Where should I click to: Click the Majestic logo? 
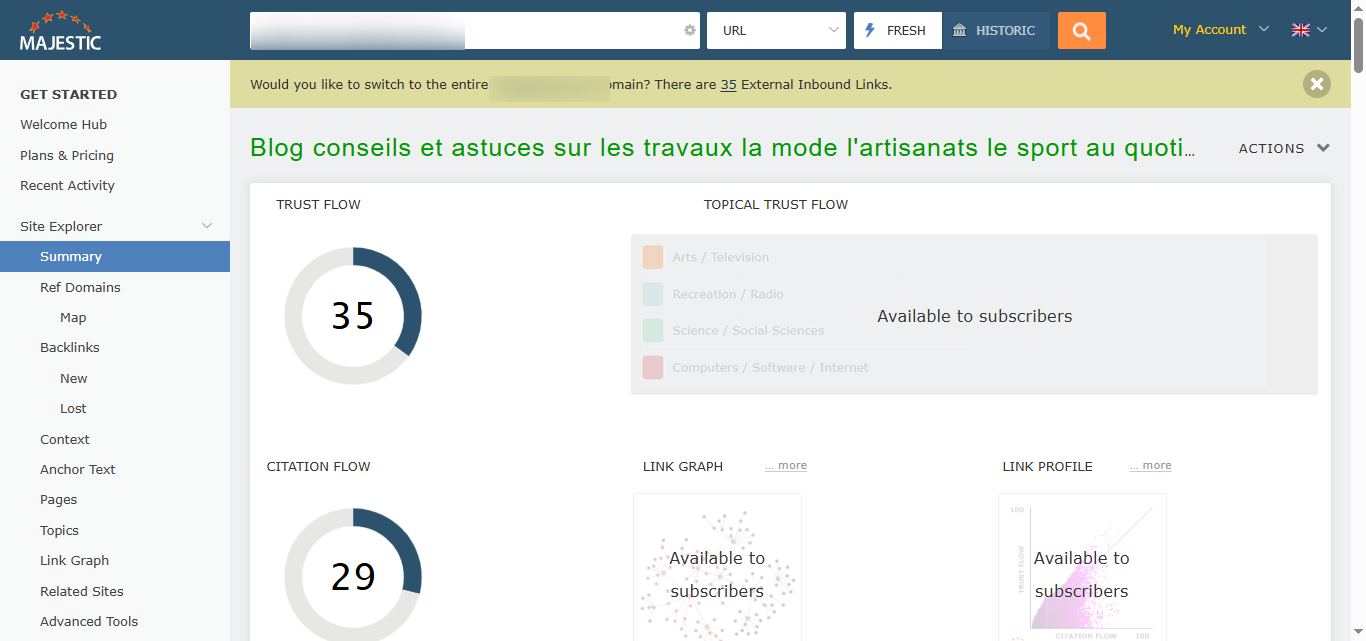[61, 31]
